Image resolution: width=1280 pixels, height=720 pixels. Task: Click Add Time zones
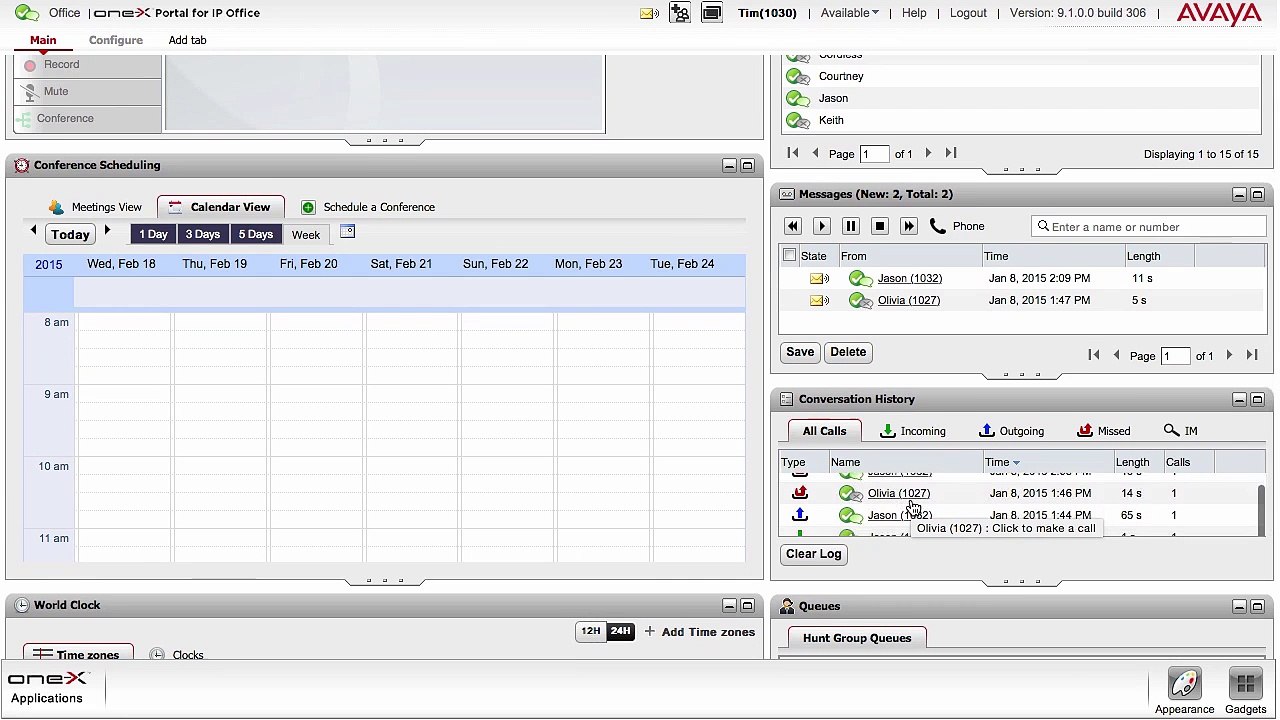699,632
